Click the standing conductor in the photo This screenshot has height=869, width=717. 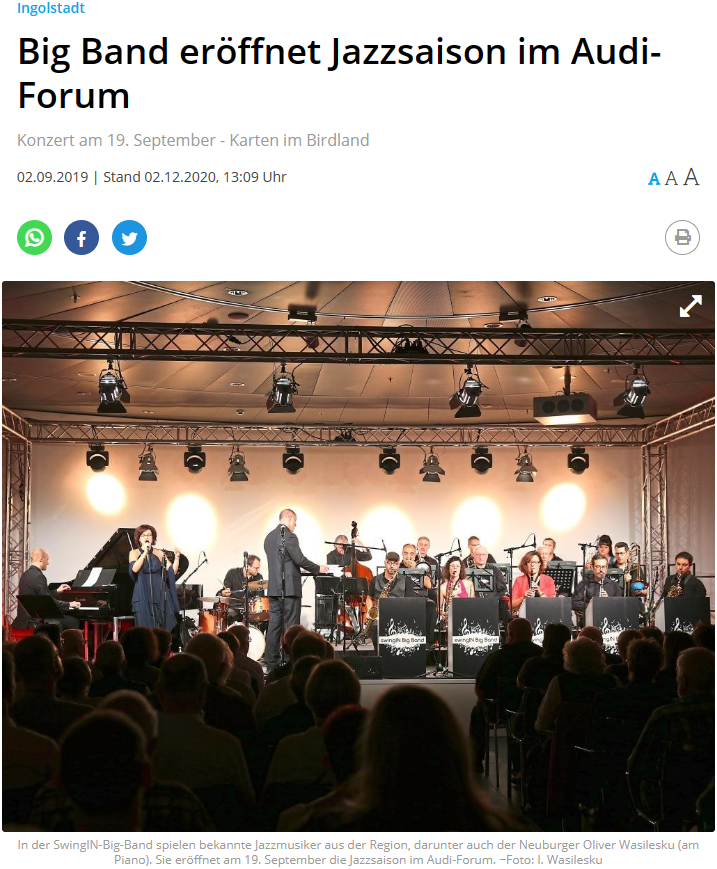click(287, 589)
